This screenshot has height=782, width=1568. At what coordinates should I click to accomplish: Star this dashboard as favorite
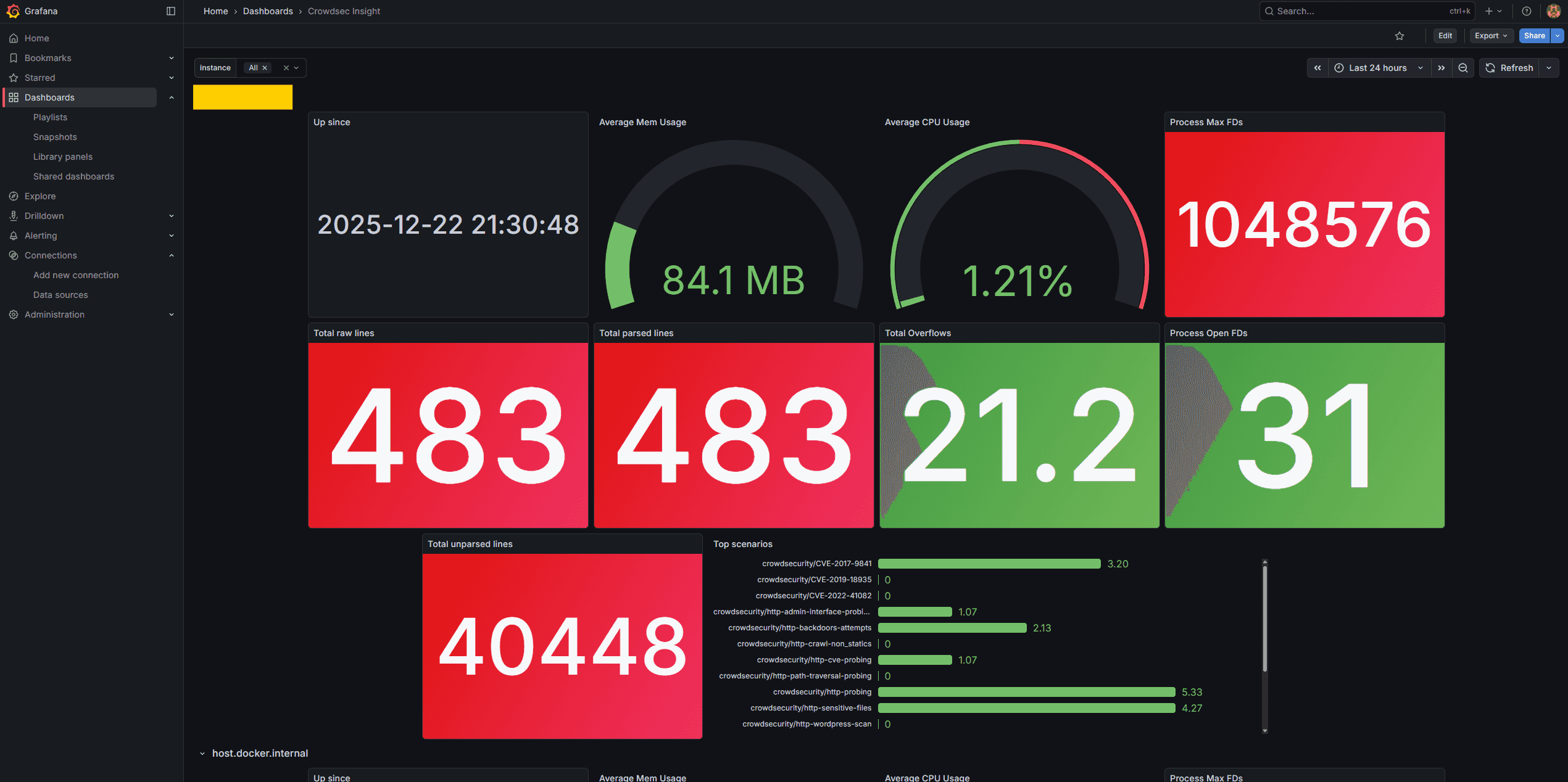[1400, 36]
